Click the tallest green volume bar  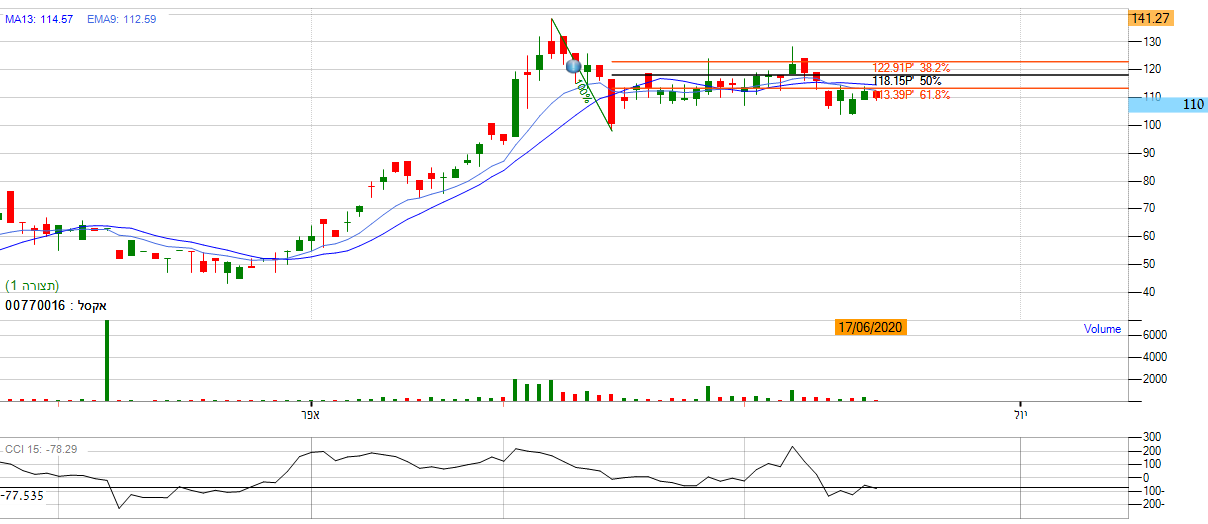pos(107,360)
